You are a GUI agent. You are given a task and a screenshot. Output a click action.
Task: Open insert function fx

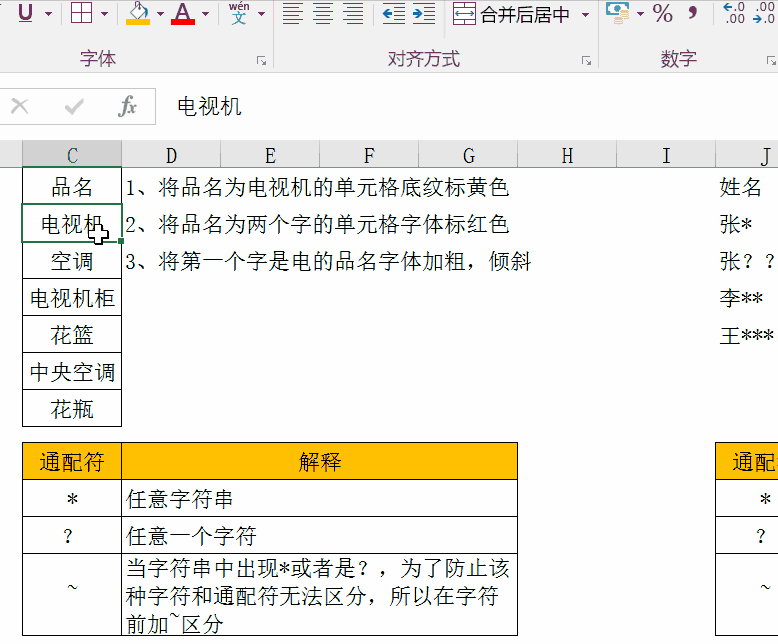tap(128, 106)
